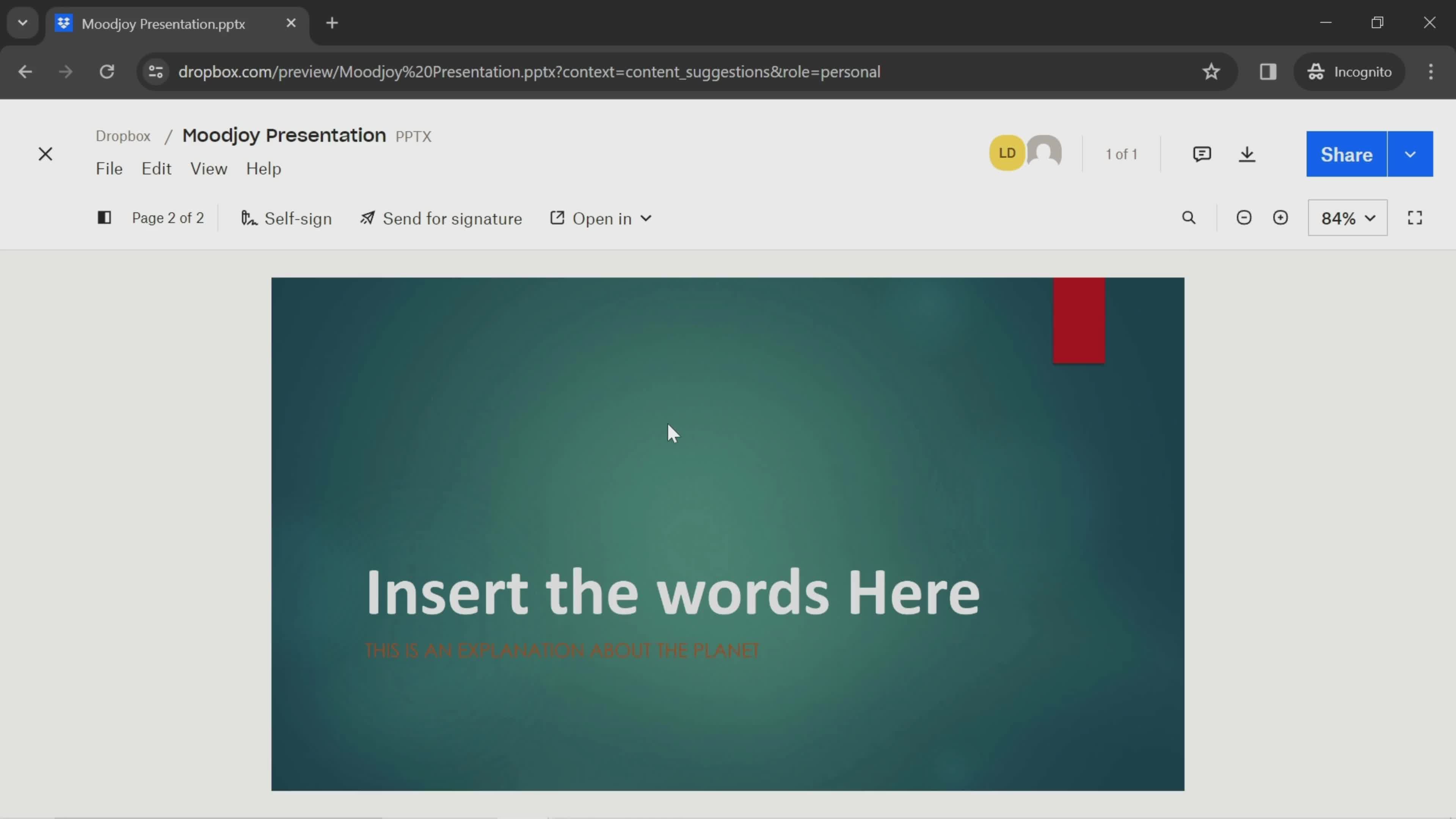Expand the page view options dropdown
Screen dimensions: 1456x819
coord(1347,218)
